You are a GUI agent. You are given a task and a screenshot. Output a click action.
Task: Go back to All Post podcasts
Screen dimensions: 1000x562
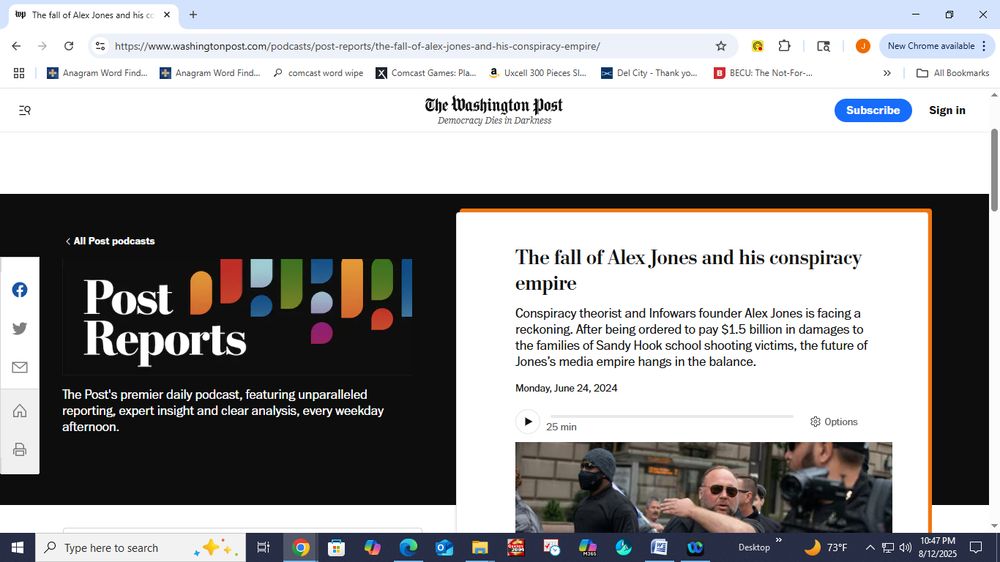click(x=110, y=241)
